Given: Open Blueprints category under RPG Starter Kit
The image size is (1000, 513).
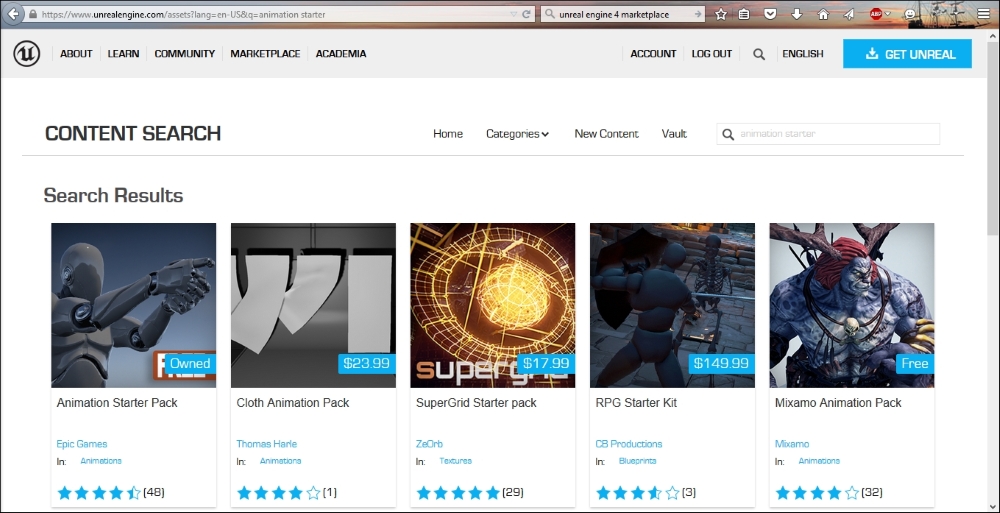Looking at the screenshot, I should tap(637, 461).
